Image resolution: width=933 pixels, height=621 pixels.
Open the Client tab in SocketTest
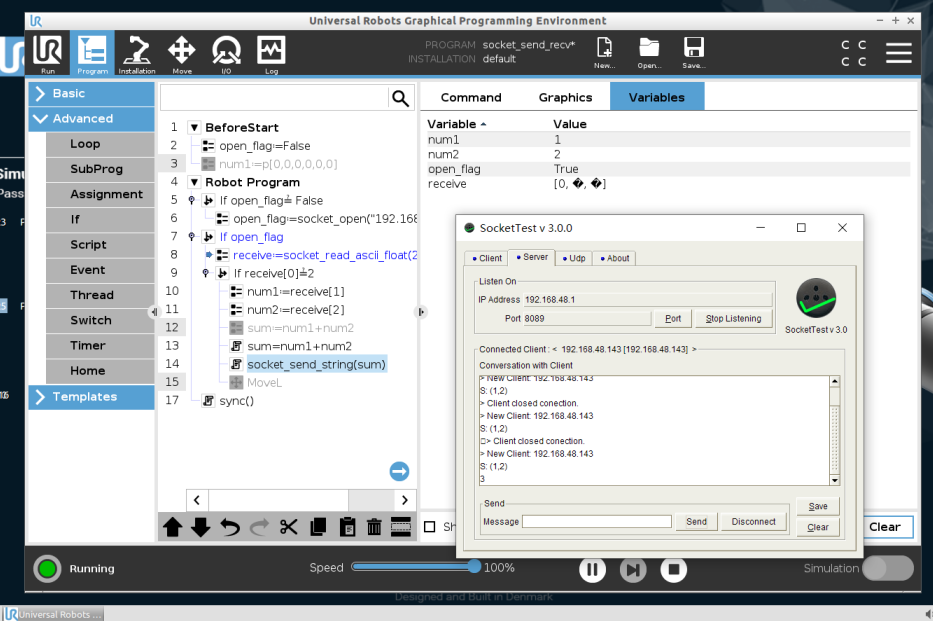[487, 258]
